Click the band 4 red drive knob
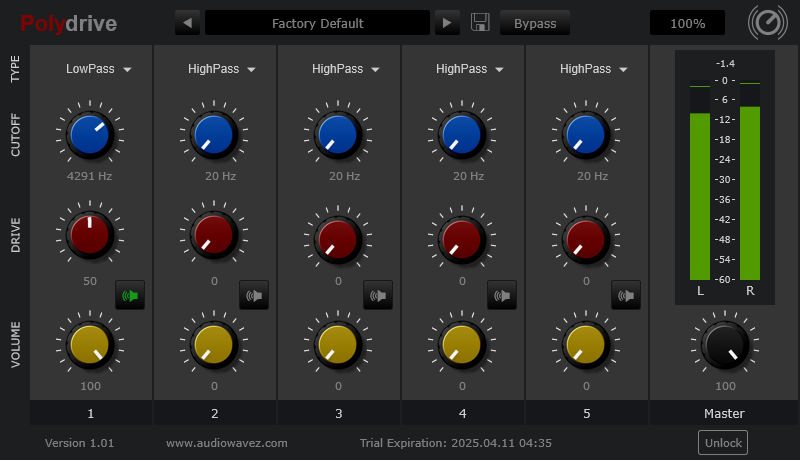Viewport: 800px width, 460px height. tap(462, 240)
